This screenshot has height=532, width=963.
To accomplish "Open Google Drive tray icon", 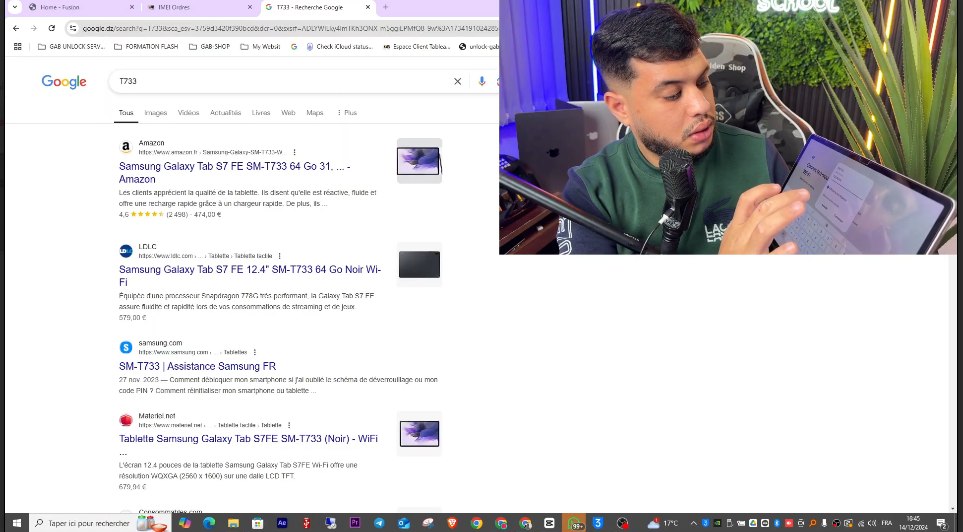I will pyautogui.click(x=753, y=523).
